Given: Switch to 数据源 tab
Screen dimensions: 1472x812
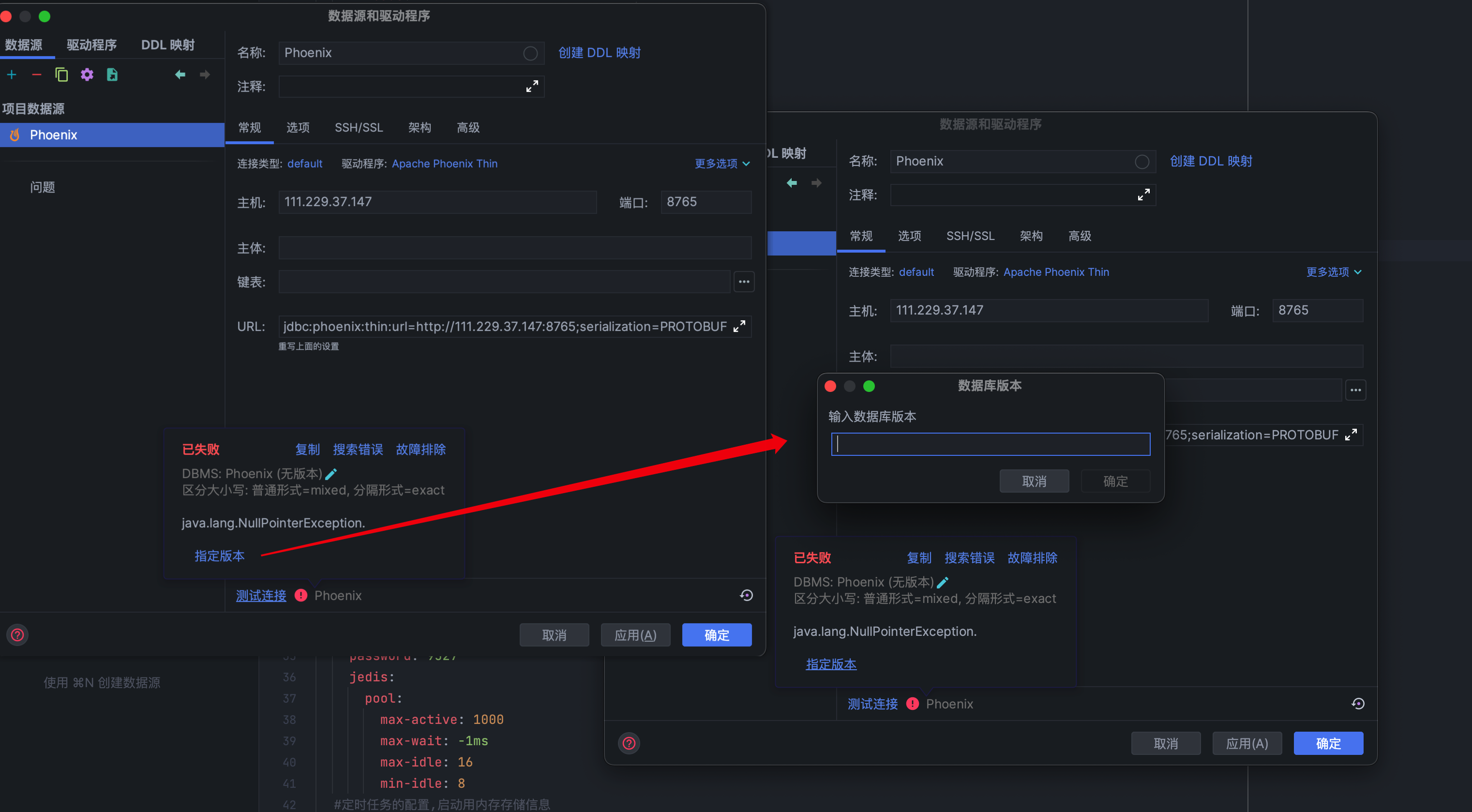Looking at the screenshot, I should tap(24, 45).
